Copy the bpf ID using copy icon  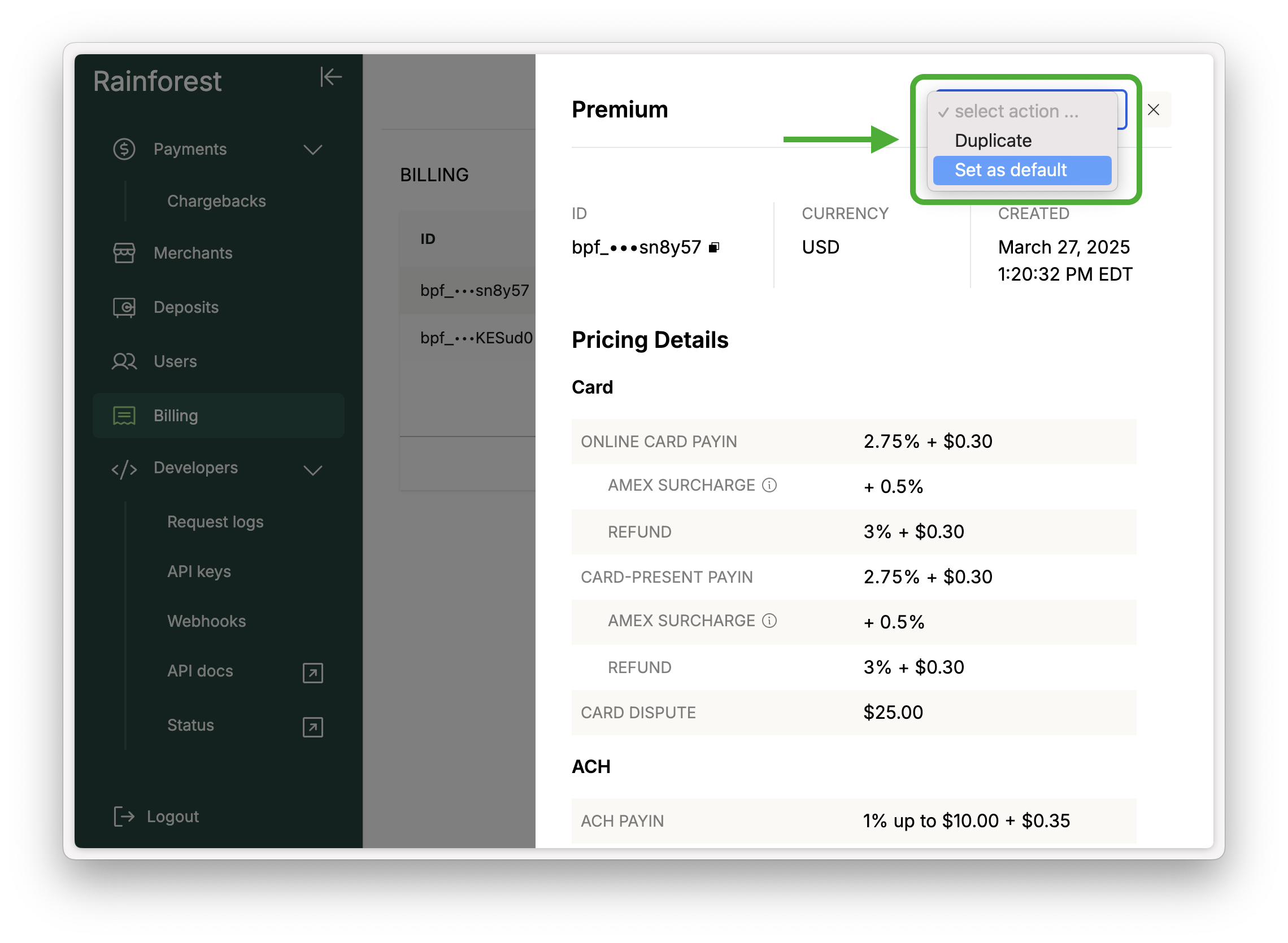coord(713,247)
